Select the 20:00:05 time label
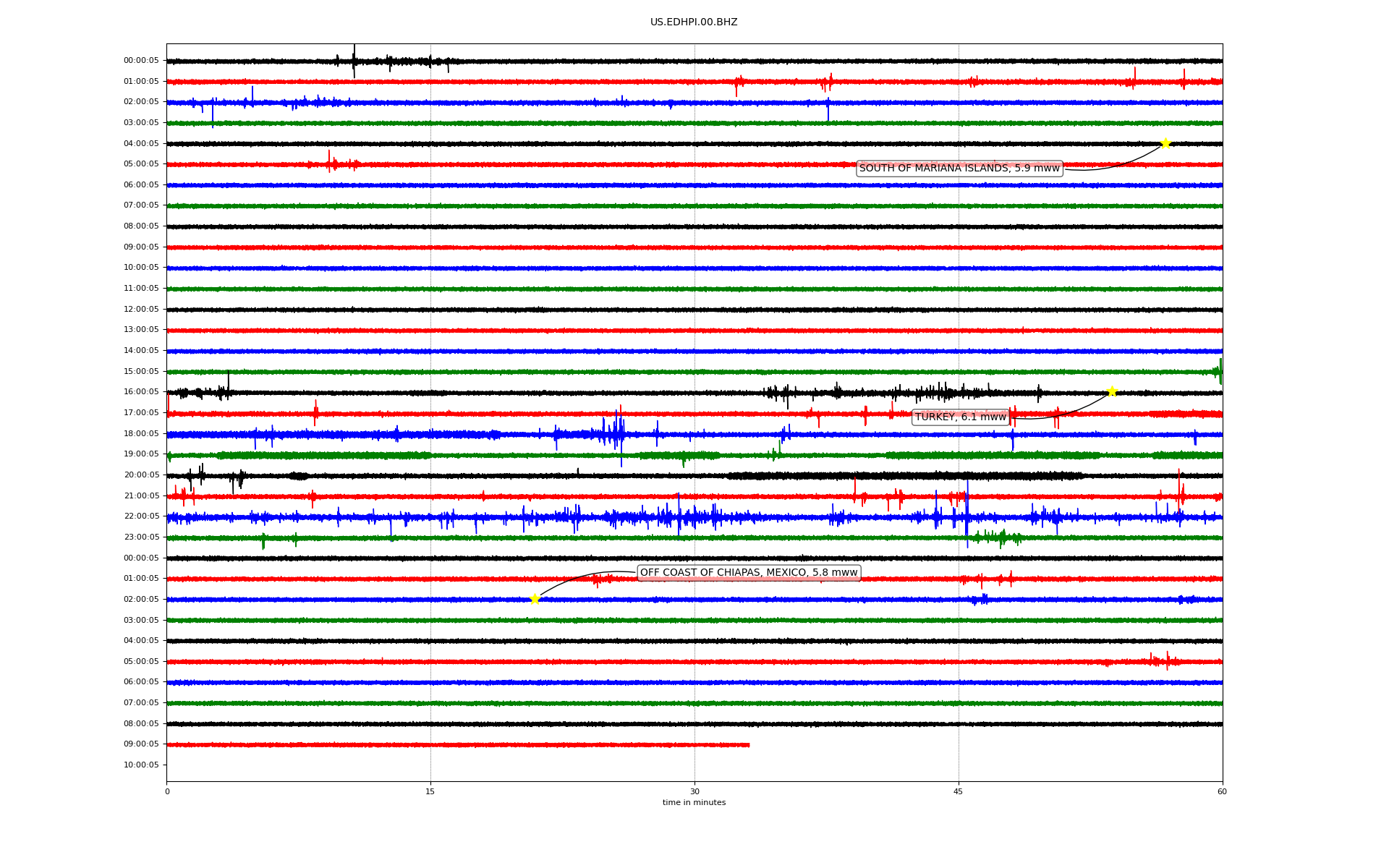Screen dimensions: 1389x868 141,475
